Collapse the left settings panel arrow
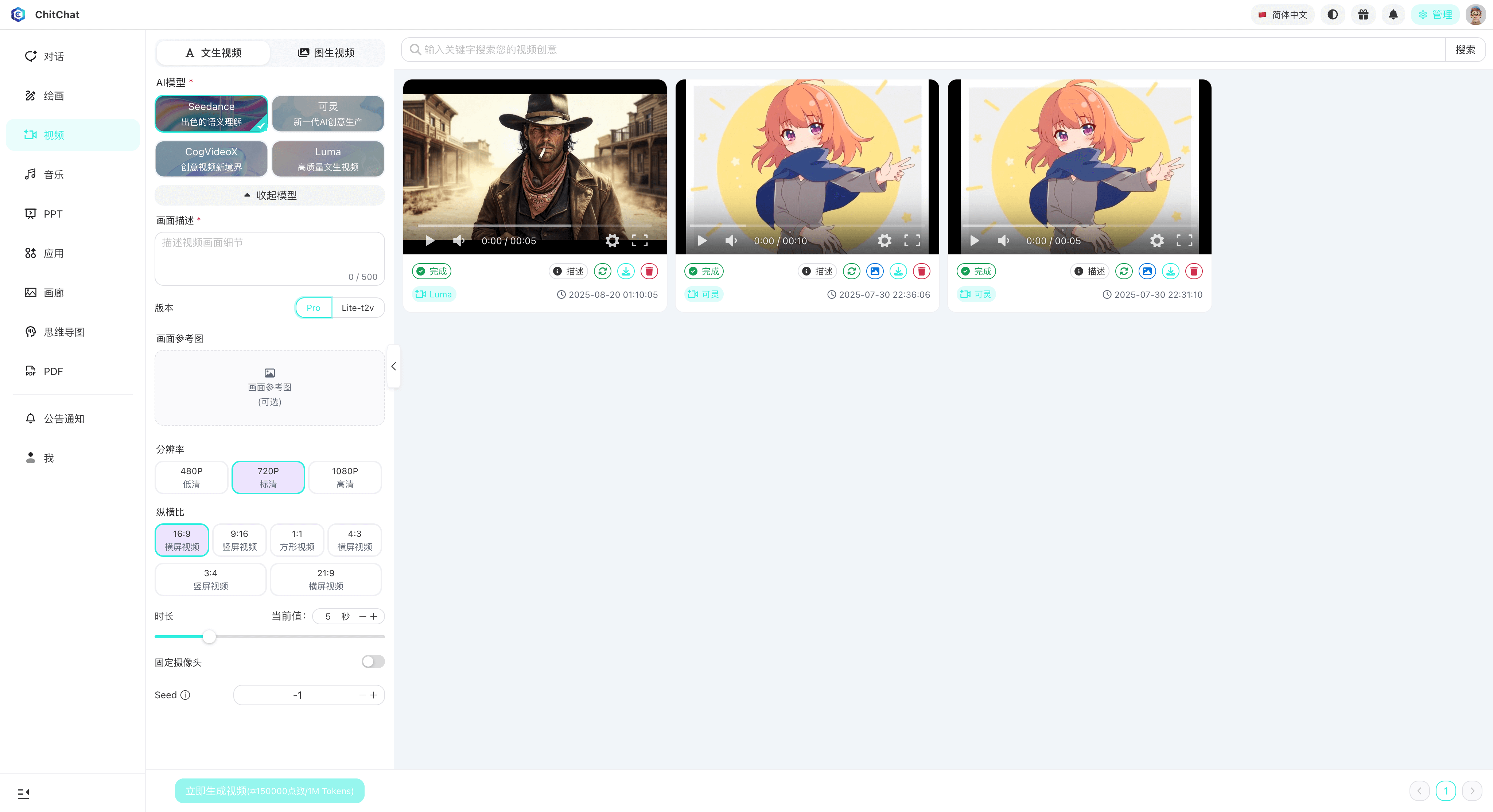Viewport: 1493px width, 812px height. [x=393, y=366]
